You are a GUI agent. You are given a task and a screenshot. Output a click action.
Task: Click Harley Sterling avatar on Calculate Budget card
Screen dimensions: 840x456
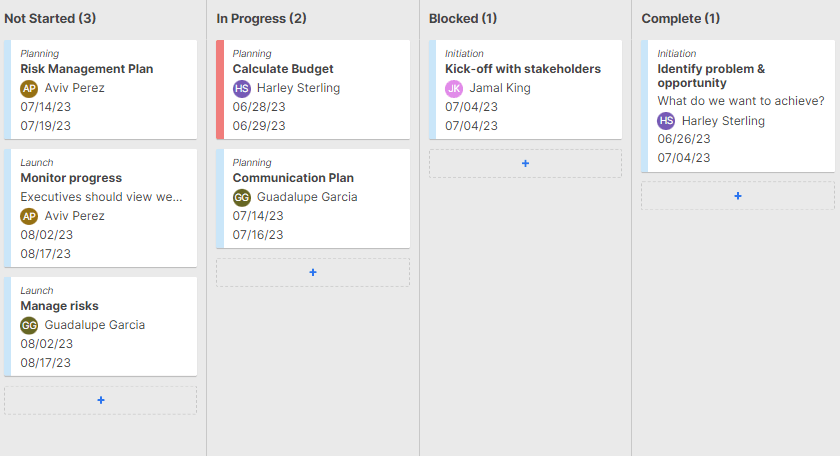pos(241,88)
